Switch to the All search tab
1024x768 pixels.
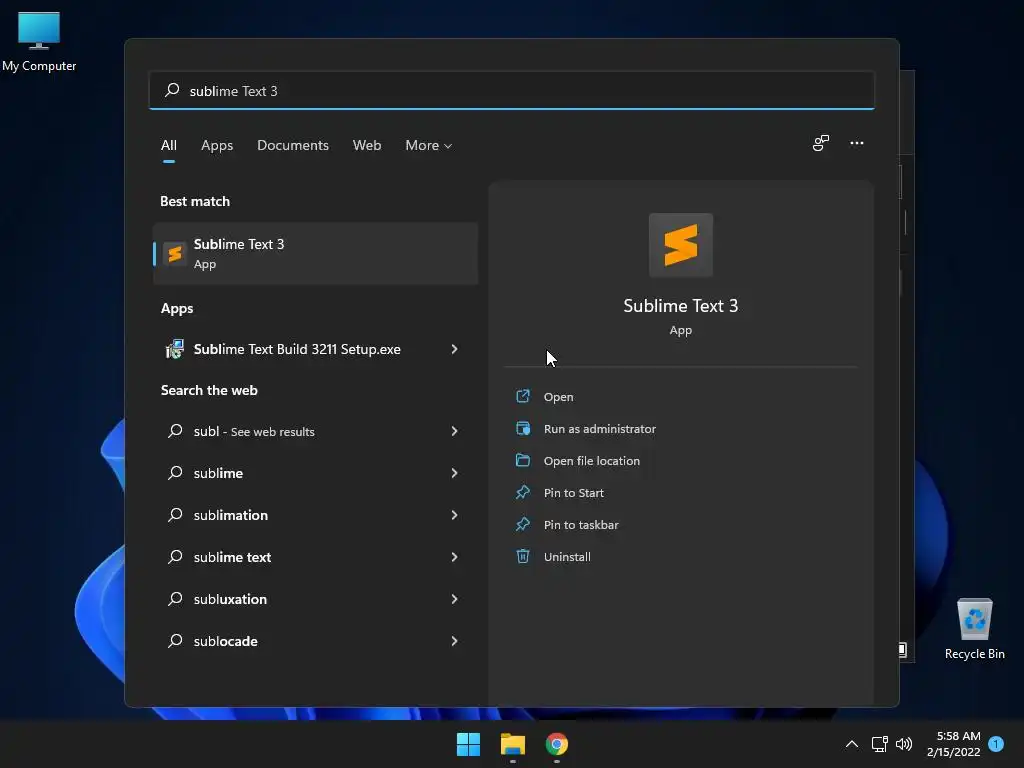pyautogui.click(x=168, y=145)
